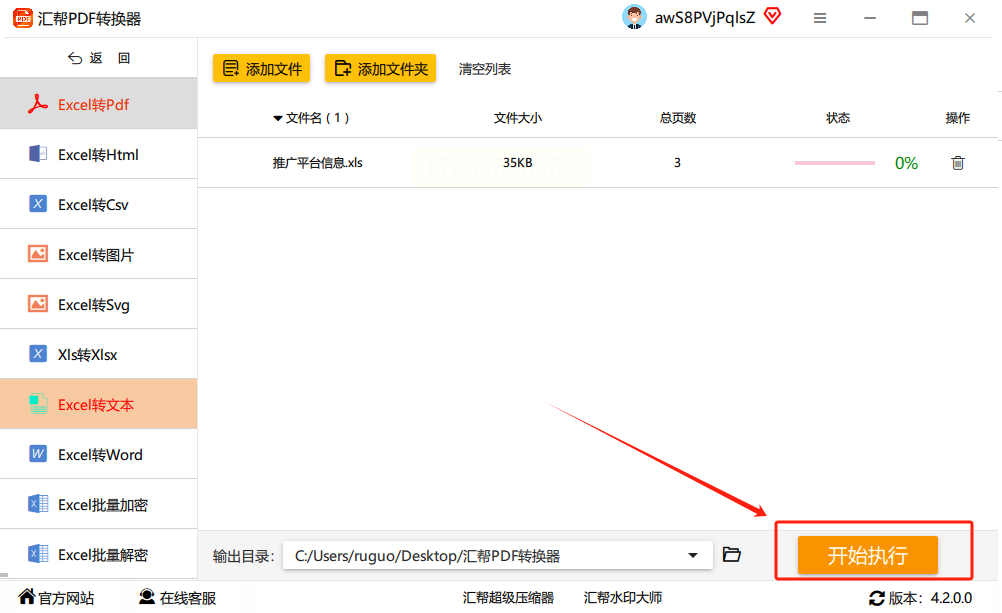The width and height of the screenshot is (1002, 613).
Task: Open the output folder browse icon
Action: tap(732, 554)
